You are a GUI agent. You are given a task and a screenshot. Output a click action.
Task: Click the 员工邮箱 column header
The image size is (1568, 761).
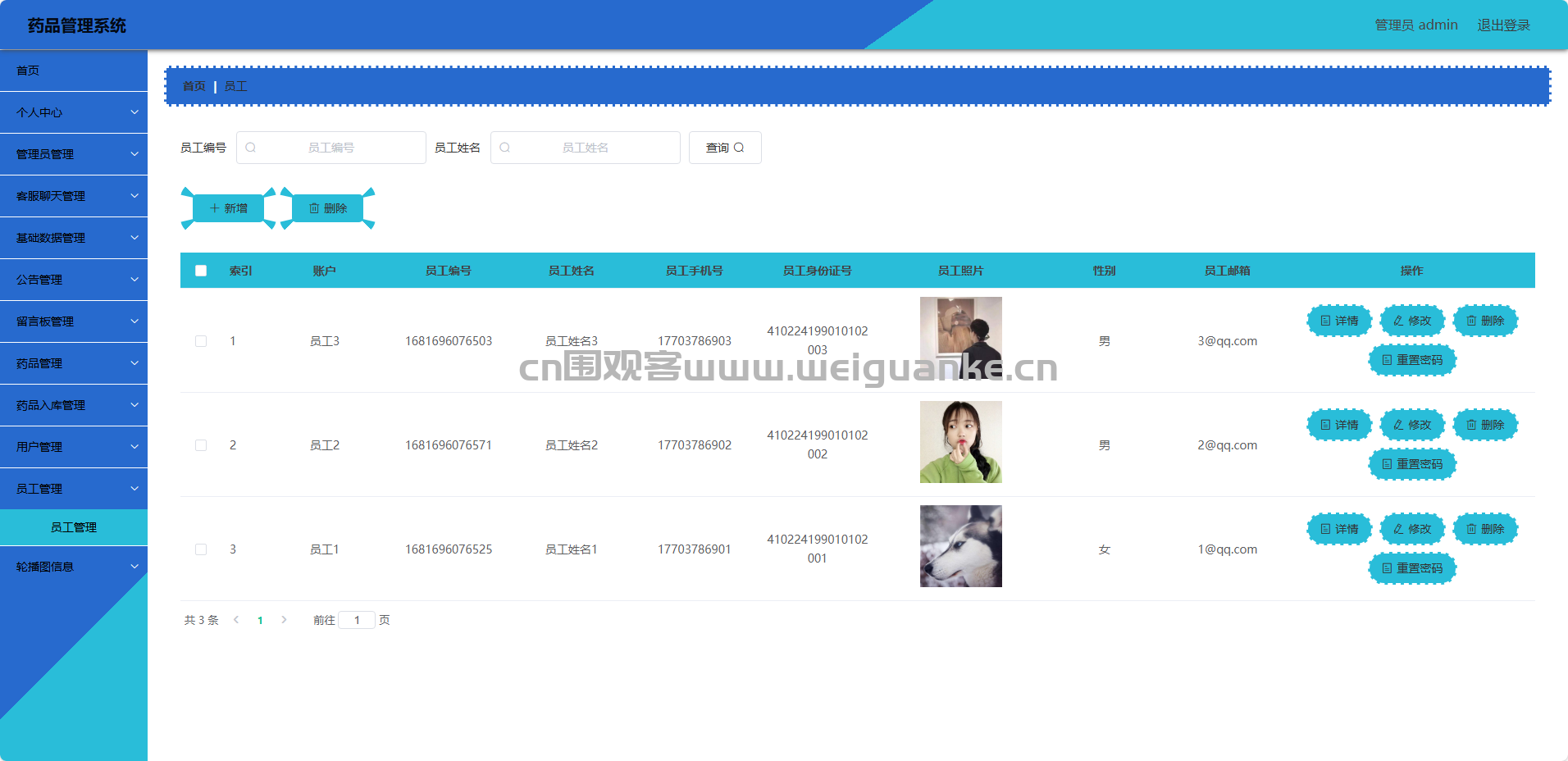coord(1228,271)
